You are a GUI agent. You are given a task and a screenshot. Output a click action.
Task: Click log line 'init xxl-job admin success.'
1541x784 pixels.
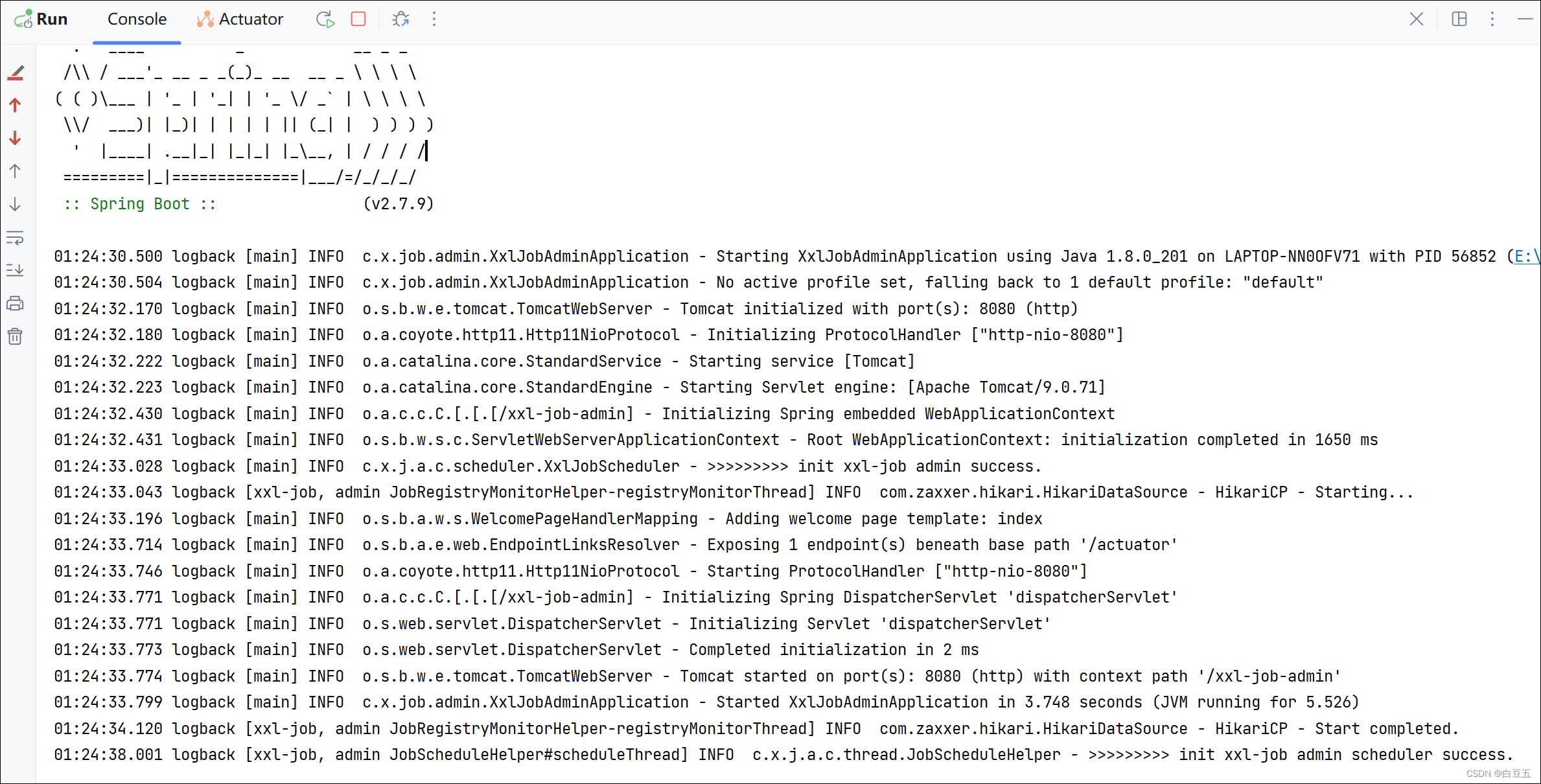click(548, 467)
